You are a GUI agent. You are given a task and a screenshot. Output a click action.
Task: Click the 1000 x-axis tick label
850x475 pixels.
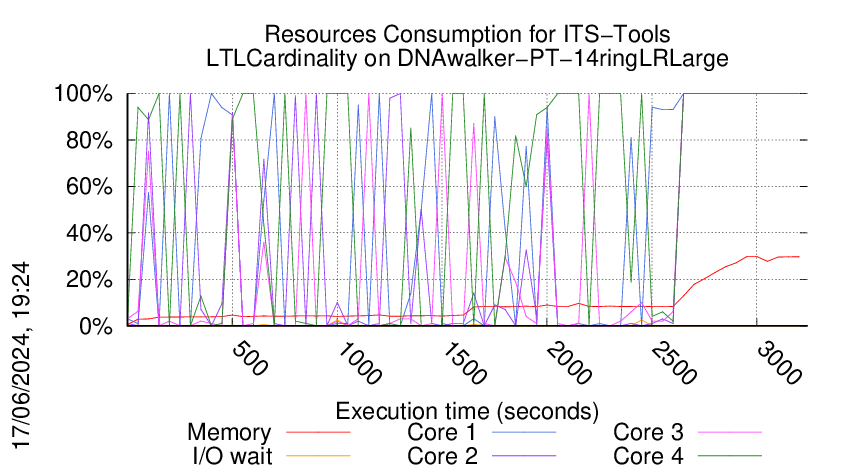tap(359, 363)
